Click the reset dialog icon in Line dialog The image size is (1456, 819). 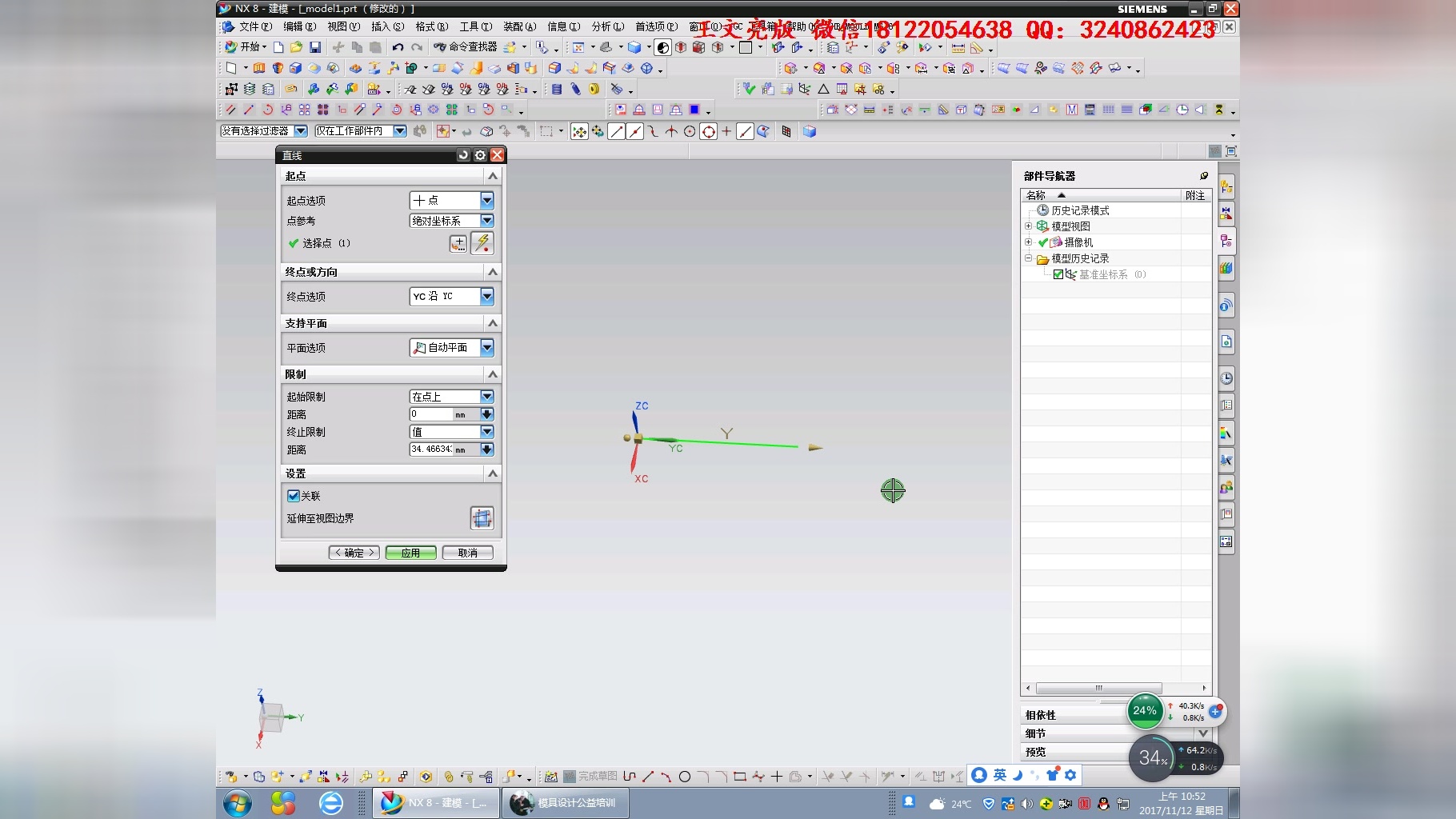(x=463, y=155)
